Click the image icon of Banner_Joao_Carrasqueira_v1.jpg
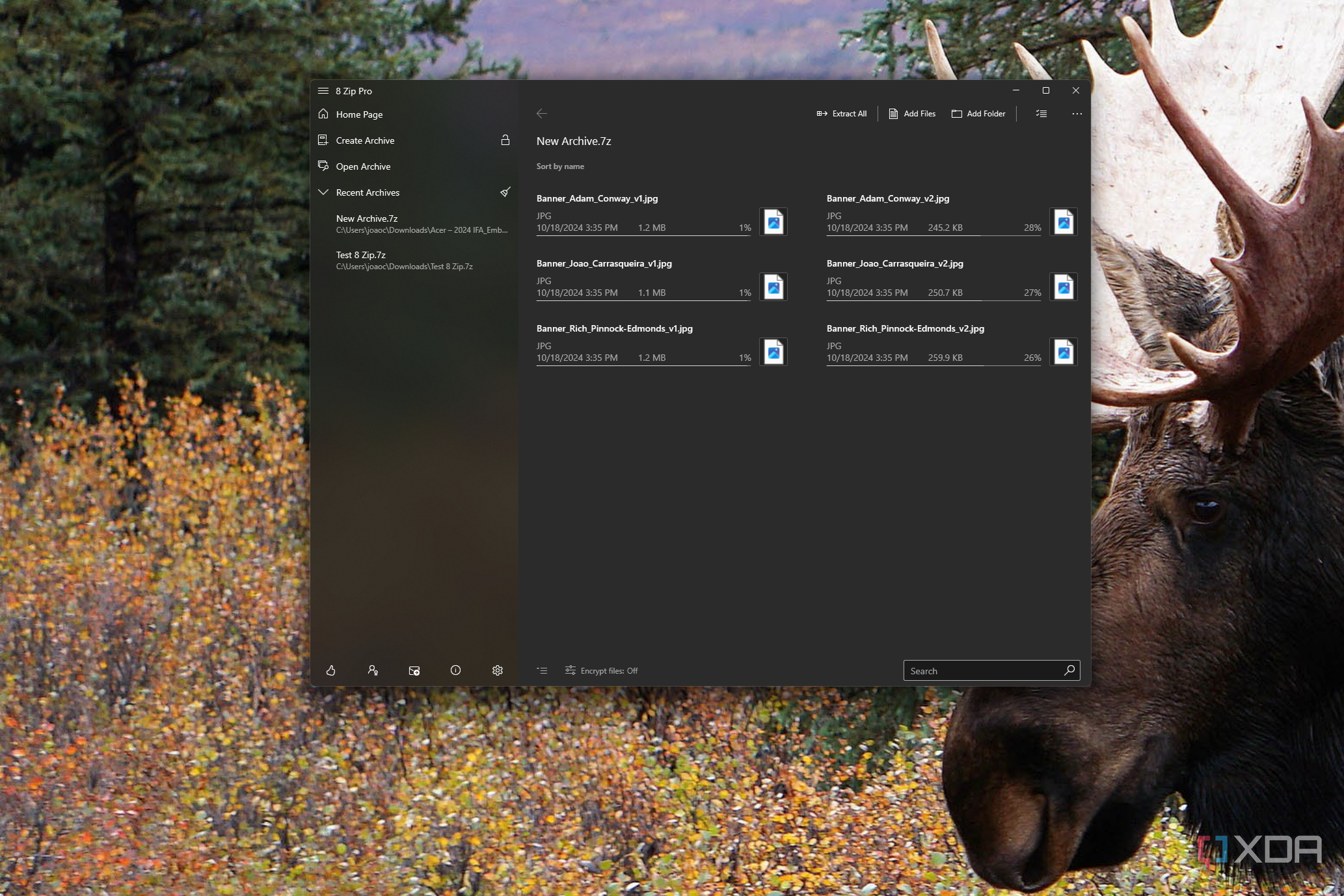 point(773,287)
